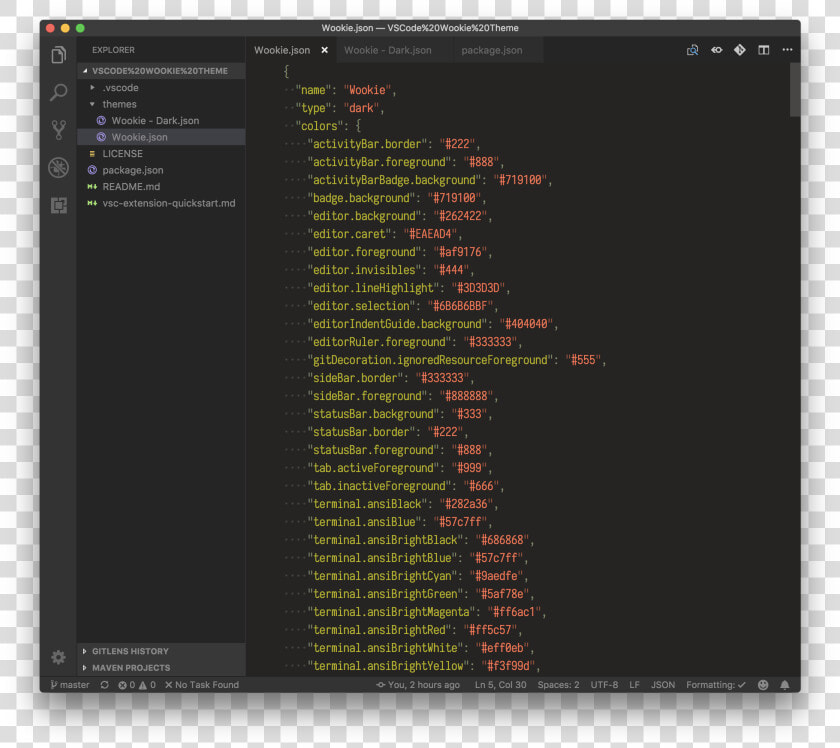Collapse the VSCODE%20WOOKIE%20THEME folder section
840x748 pixels.
[x=161, y=71]
